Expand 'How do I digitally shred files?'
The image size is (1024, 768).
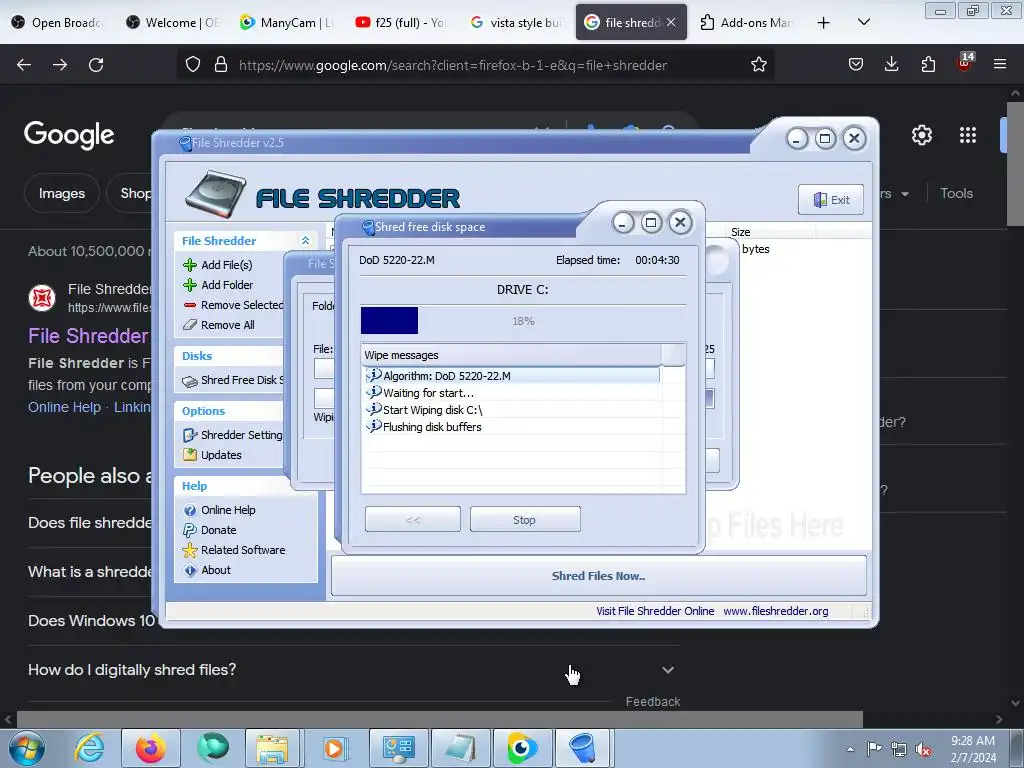pyautogui.click(x=353, y=670)
